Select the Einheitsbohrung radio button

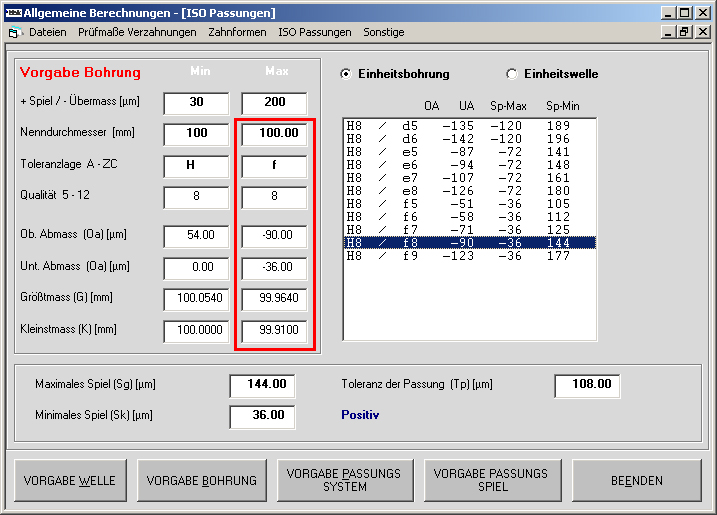[x=347, y=74]
